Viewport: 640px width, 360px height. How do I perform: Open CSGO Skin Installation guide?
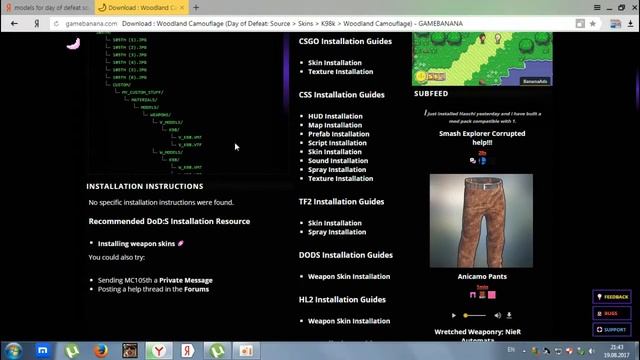[335, 62]
